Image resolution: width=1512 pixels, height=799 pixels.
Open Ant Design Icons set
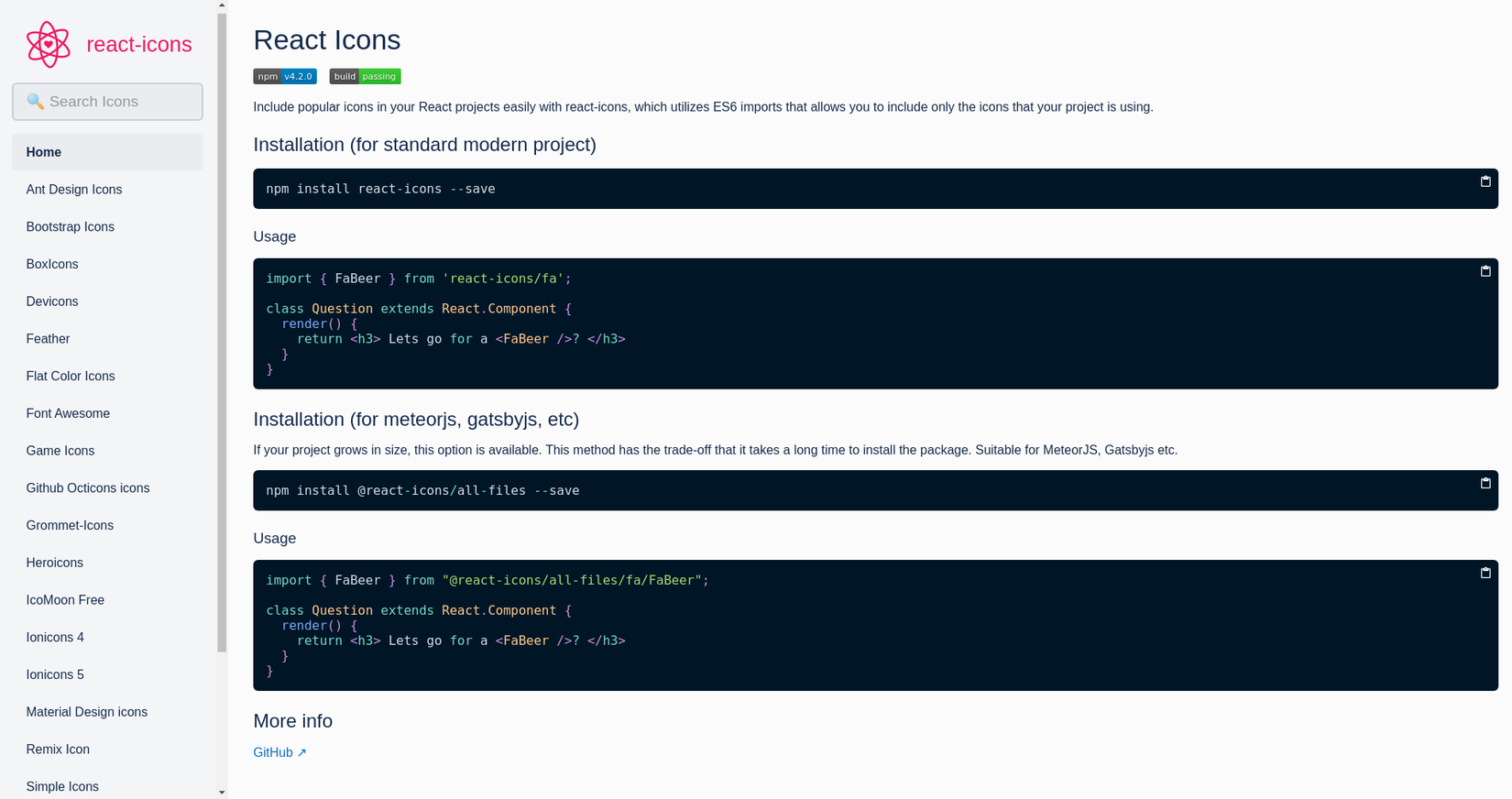click(x=74, y=190)
